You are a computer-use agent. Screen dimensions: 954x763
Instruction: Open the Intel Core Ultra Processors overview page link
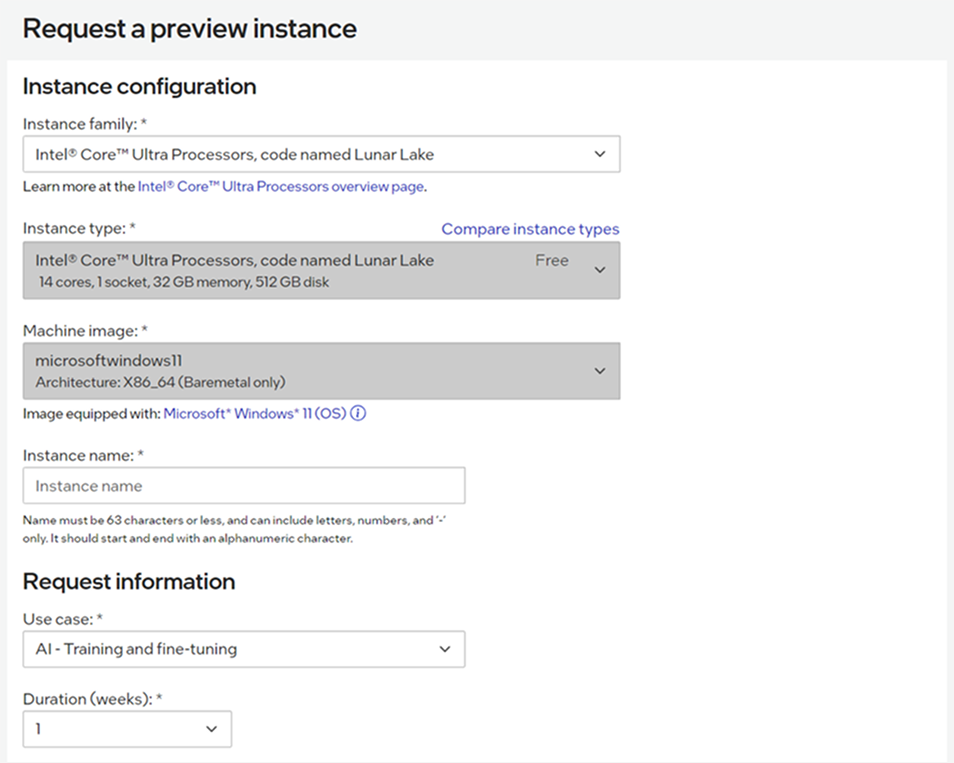point(280,186)
